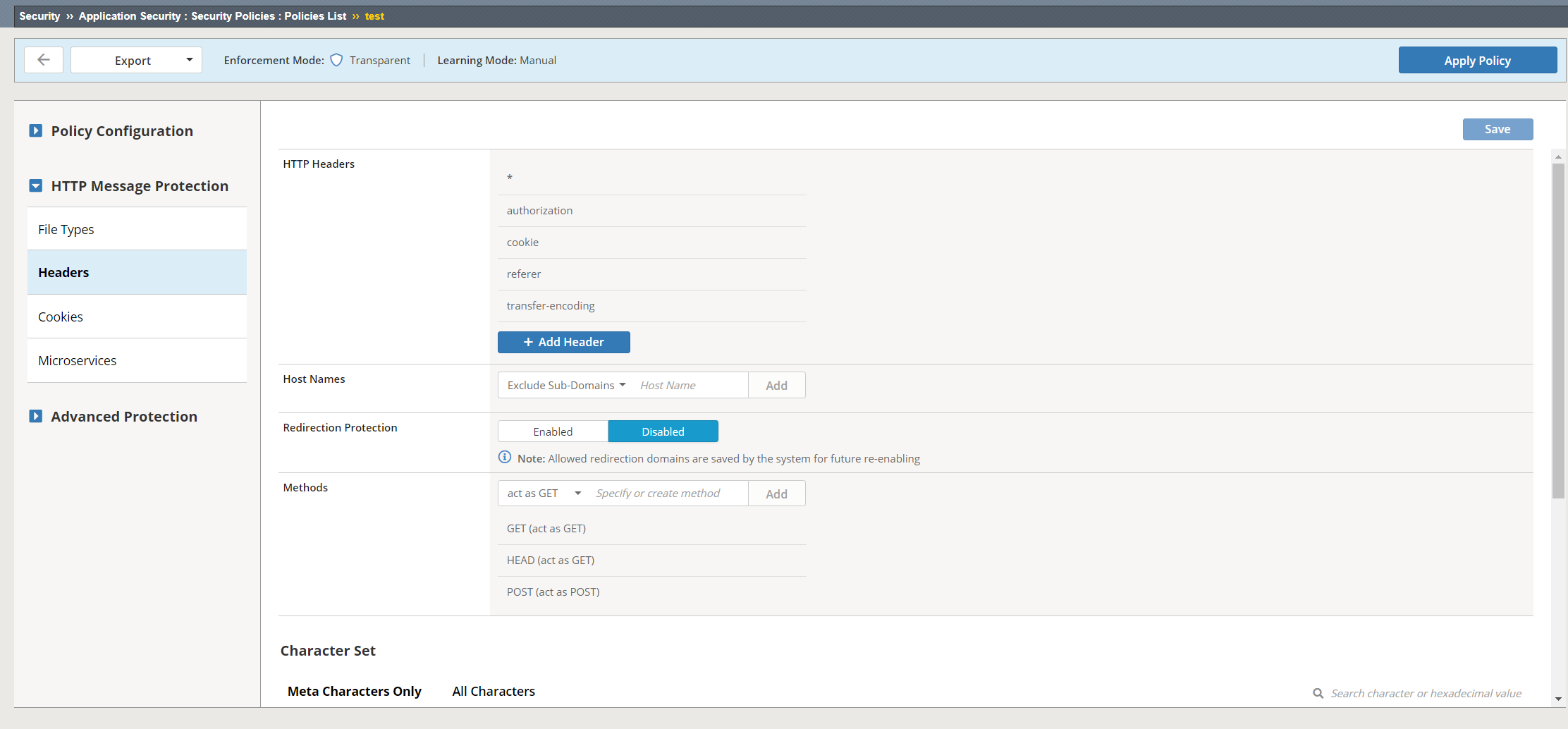Click the Save button
Viewport: 1568px width, 729px height.
pyautogui.click(x=1497, y=129)
